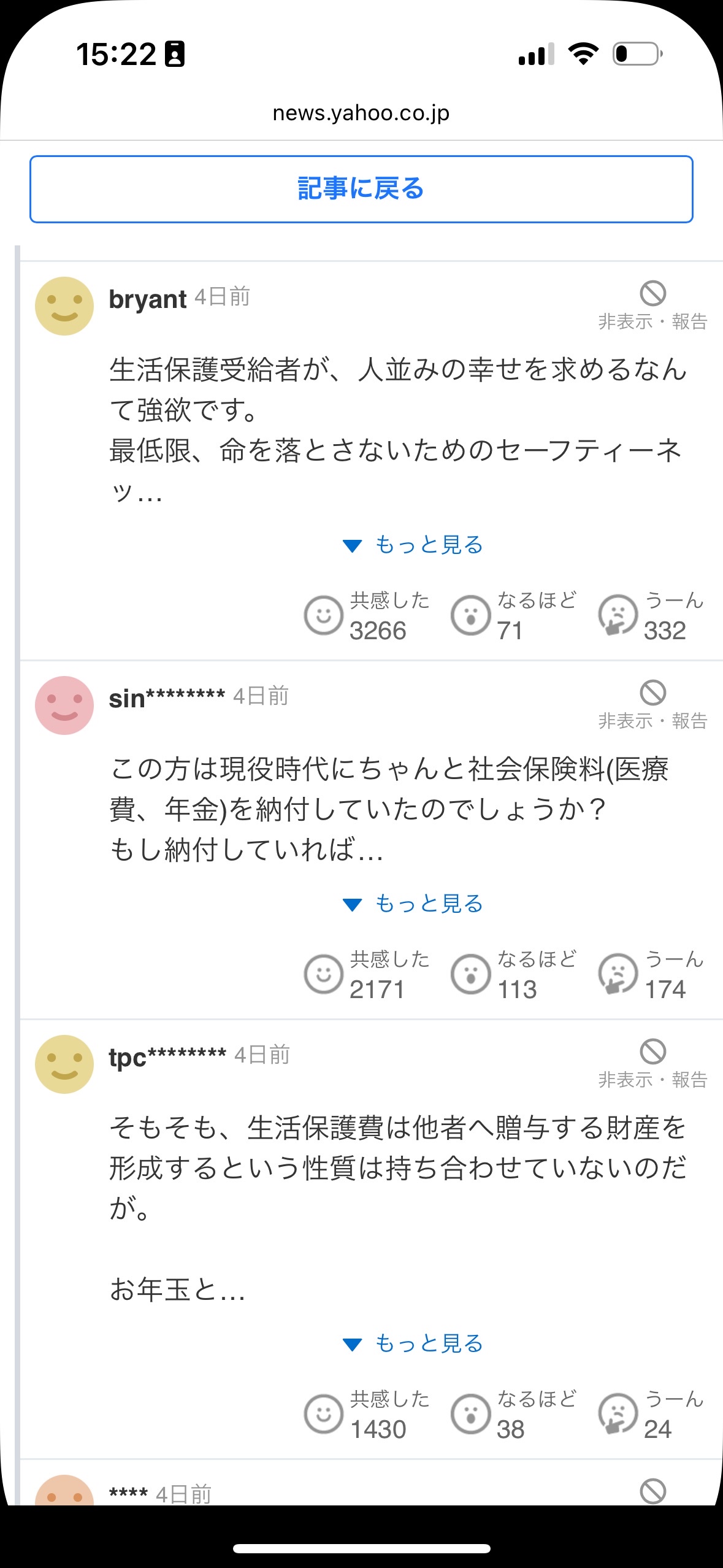The height and width of the screenshot is (1568, 723).
Task: Open bryant's yellow smiley avatar
Action: [x=64, y=306]
